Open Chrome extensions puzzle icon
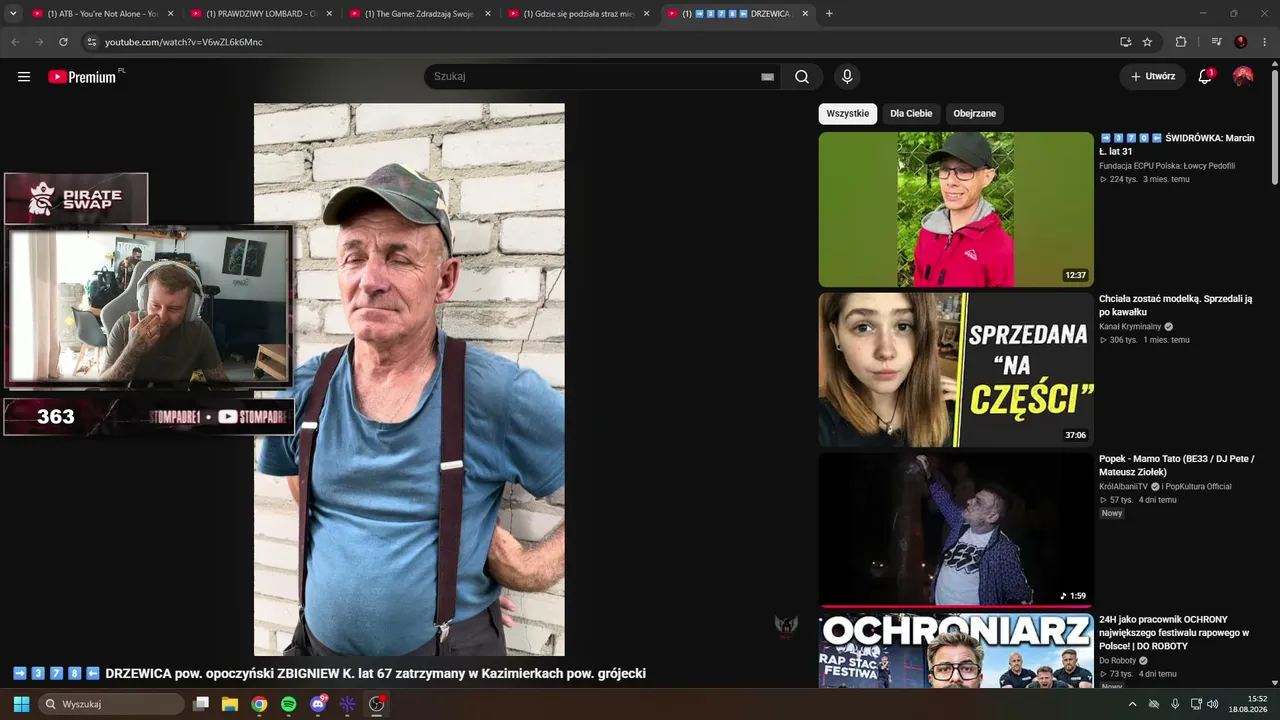This screenshot has width=1280, height=720. tap(1181, 42)
